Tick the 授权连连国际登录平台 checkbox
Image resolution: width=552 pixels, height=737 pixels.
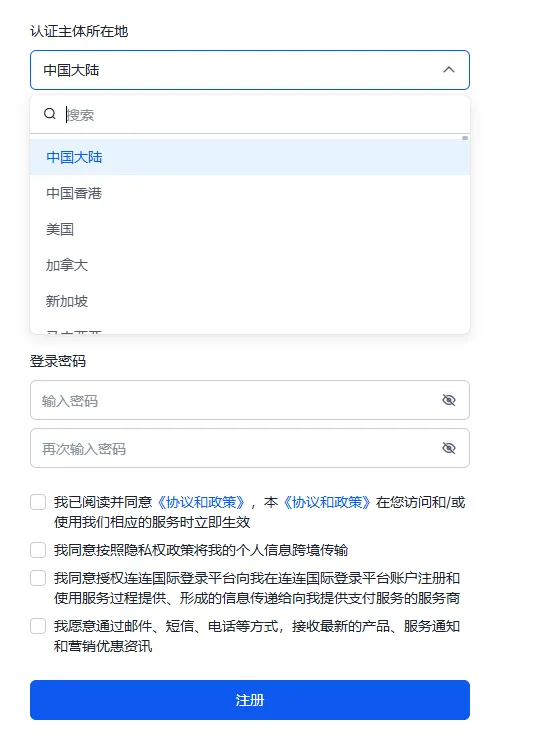38,578
